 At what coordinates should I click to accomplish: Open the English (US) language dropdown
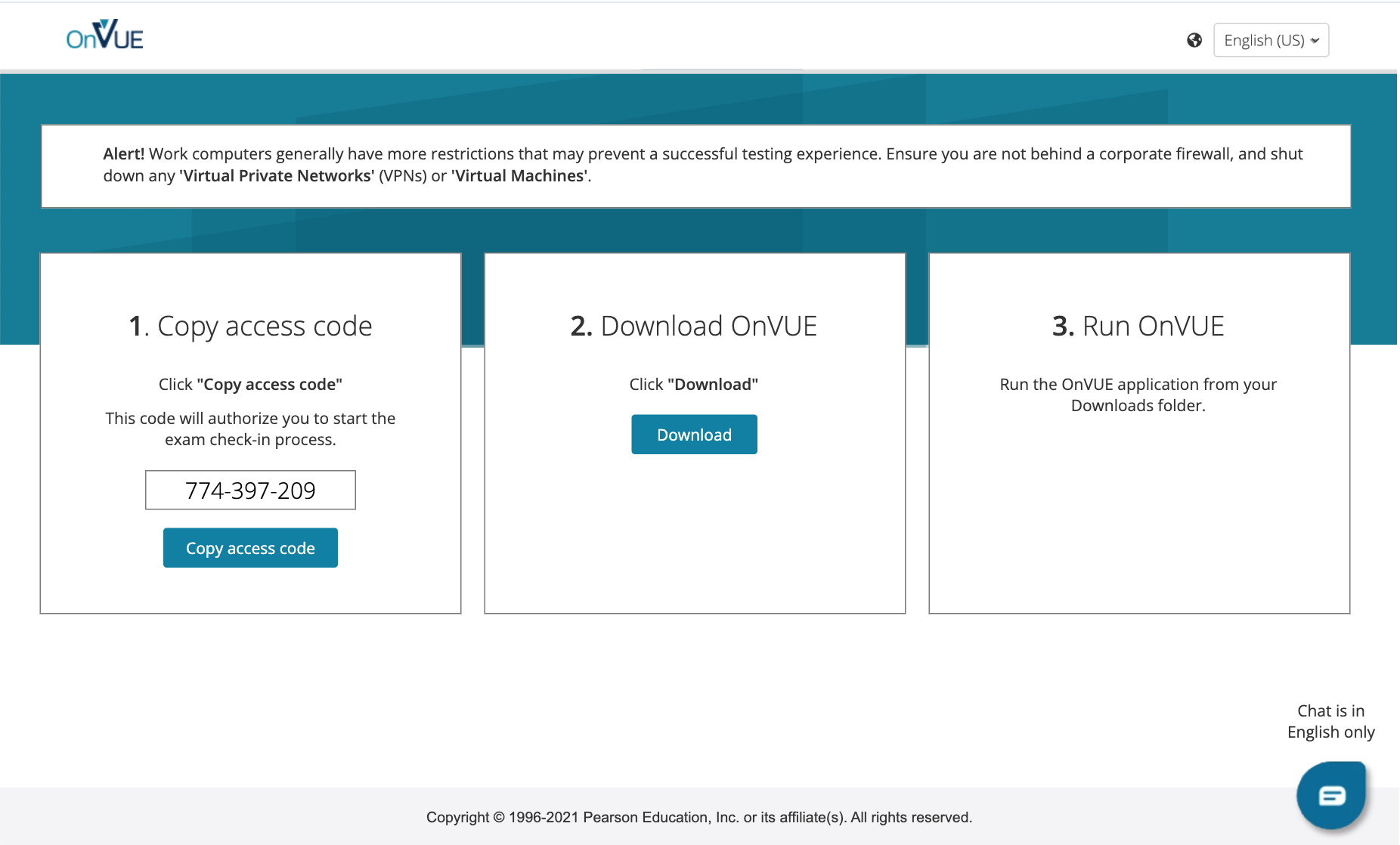(x=1271, y=40)
